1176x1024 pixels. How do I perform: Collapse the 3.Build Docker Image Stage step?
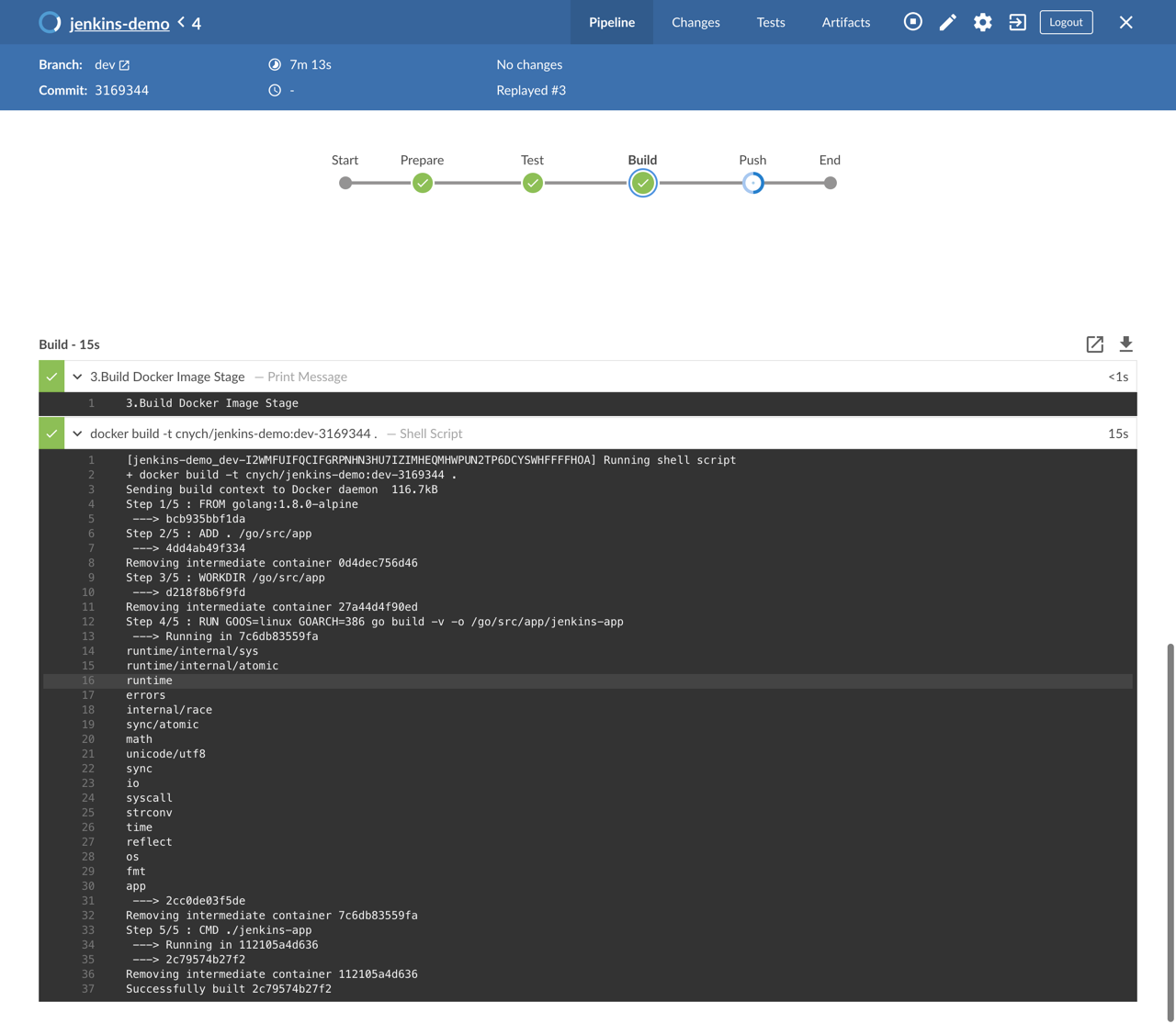[x=77, y=377]
